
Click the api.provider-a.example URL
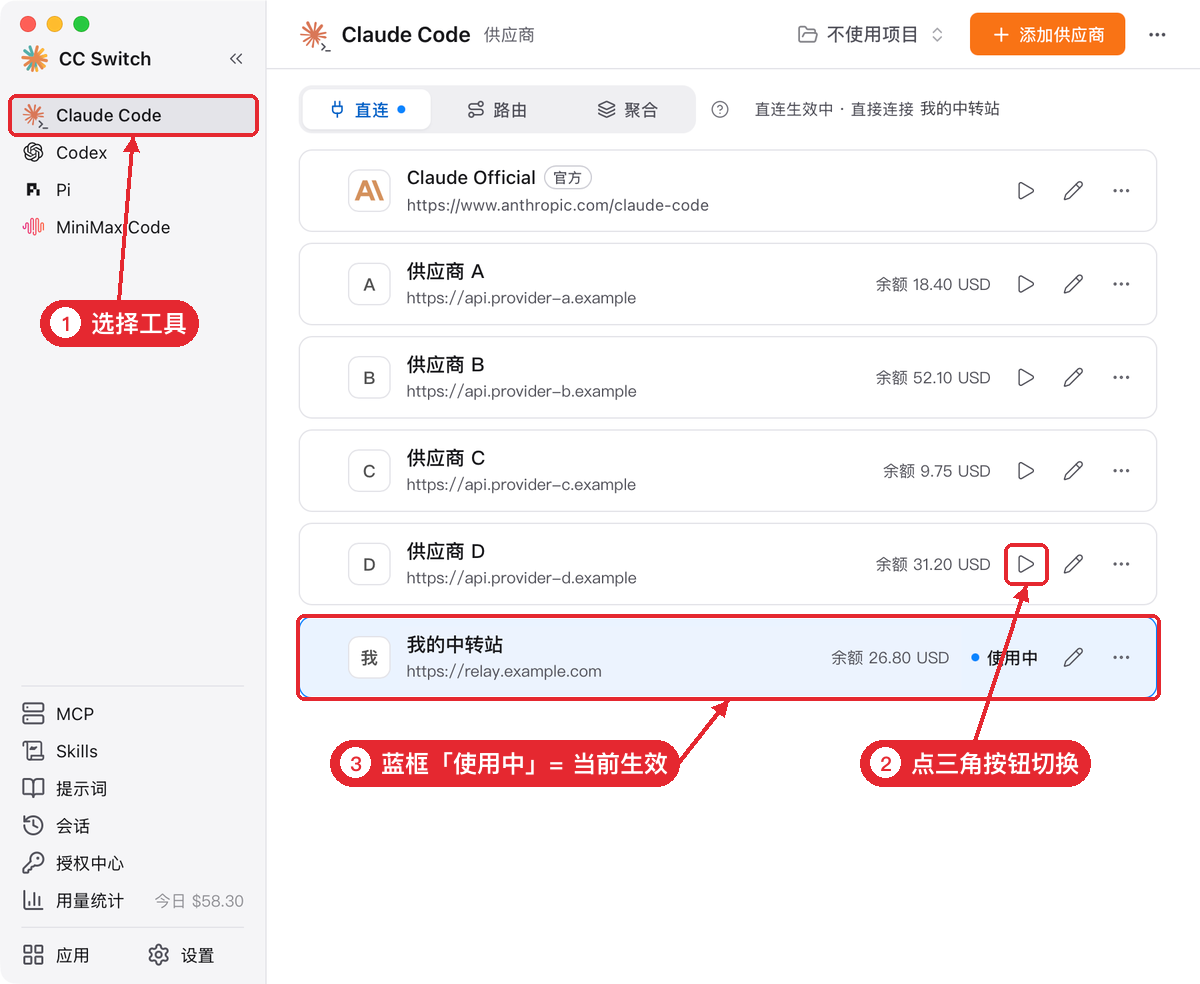521,298
